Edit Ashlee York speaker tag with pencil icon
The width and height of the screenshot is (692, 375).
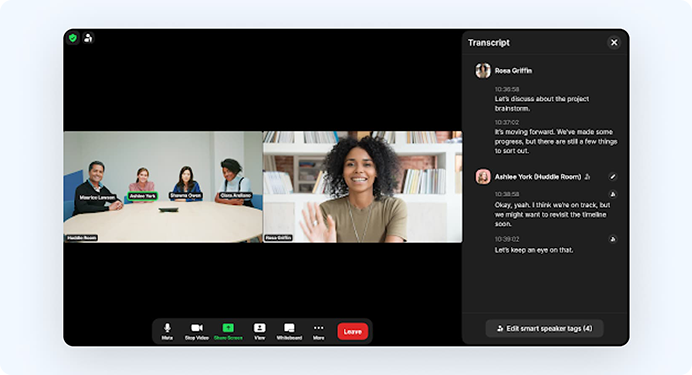coord(613,176)
